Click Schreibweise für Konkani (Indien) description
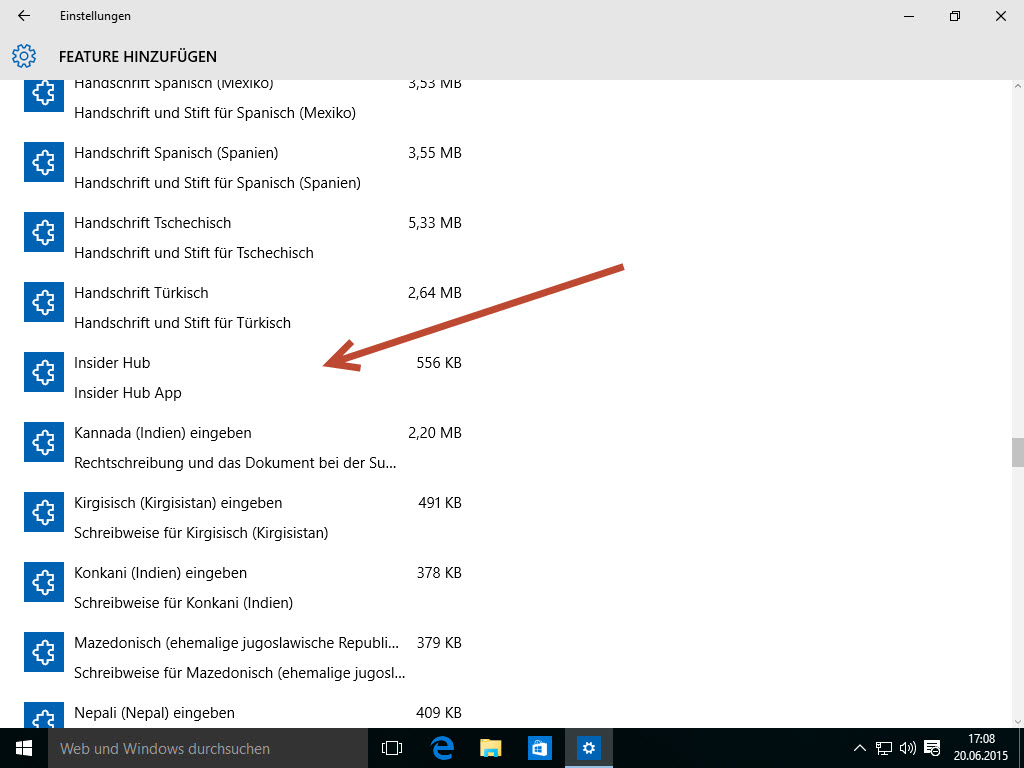Image resolution: width=1024 pixels, height=768 pixels. point(184,603)
